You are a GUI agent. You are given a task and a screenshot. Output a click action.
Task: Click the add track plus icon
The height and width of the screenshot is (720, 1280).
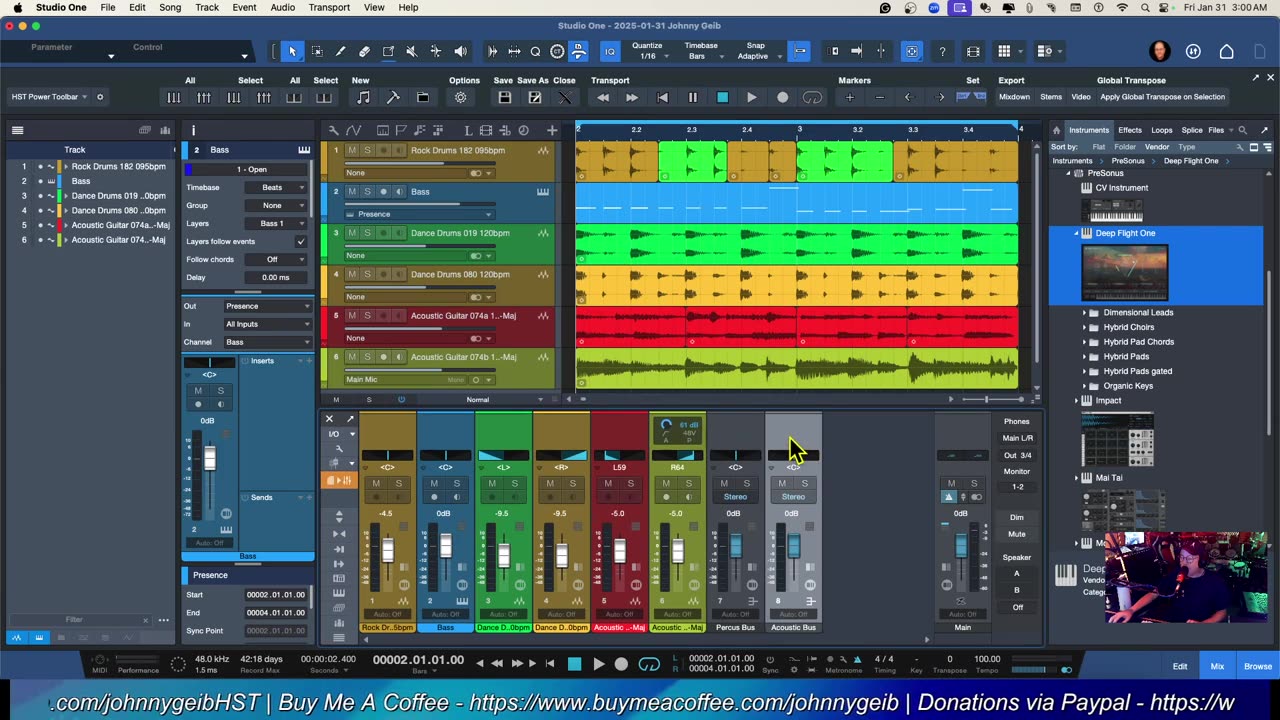coord(551,130)
